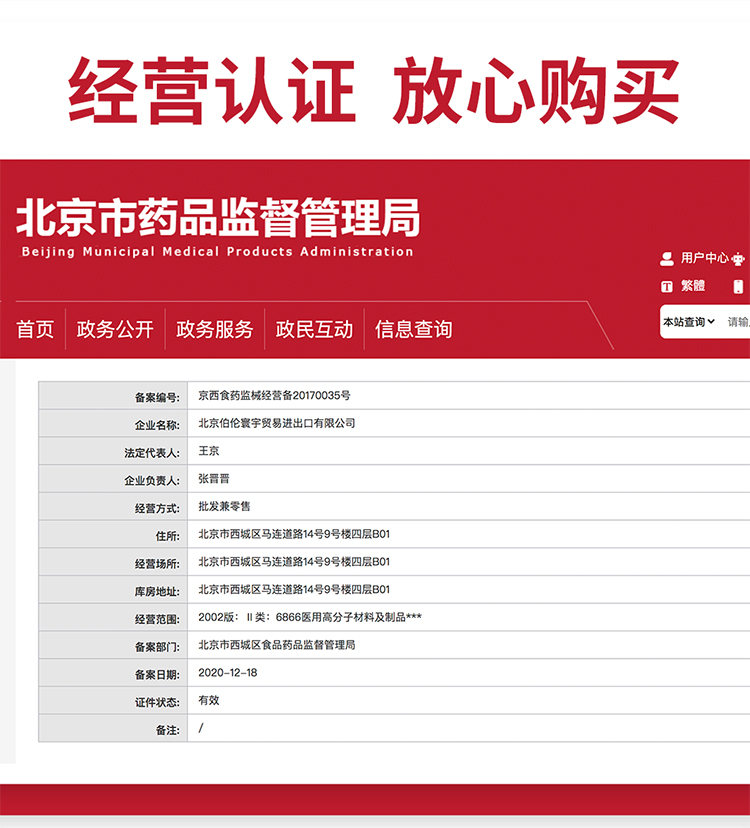Click the 北京市药品监督管理局 site logo title

point(218,219)
